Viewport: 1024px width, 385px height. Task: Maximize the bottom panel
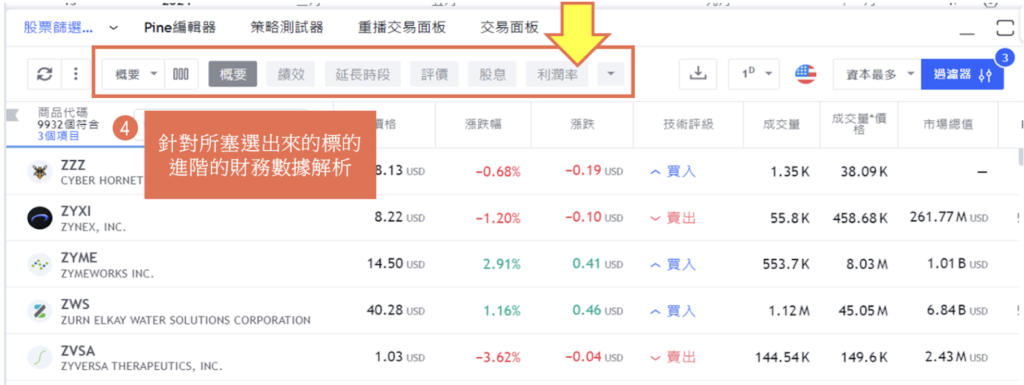click(x=1006, y=27)
